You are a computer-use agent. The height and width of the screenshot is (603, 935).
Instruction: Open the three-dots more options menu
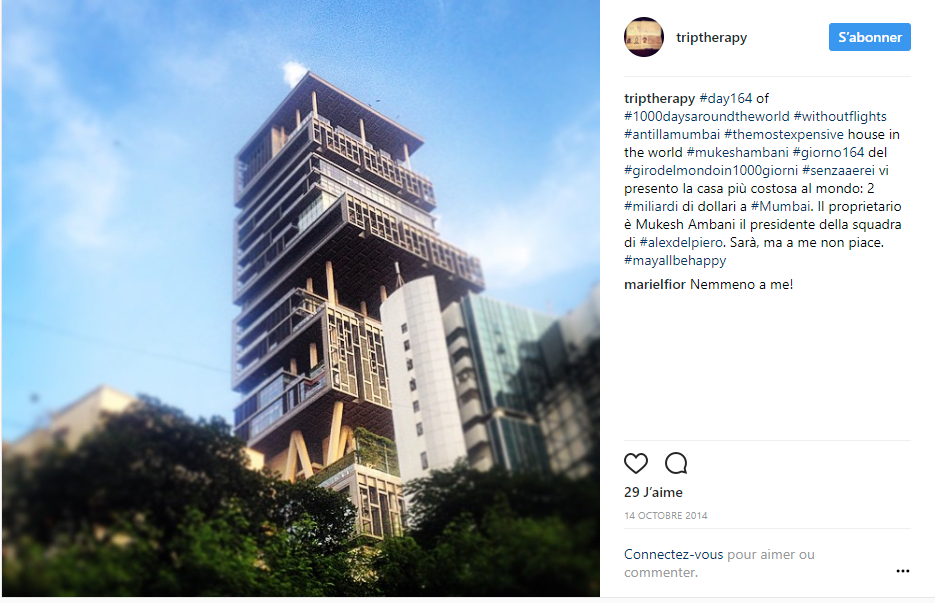(x=903, y=571)
